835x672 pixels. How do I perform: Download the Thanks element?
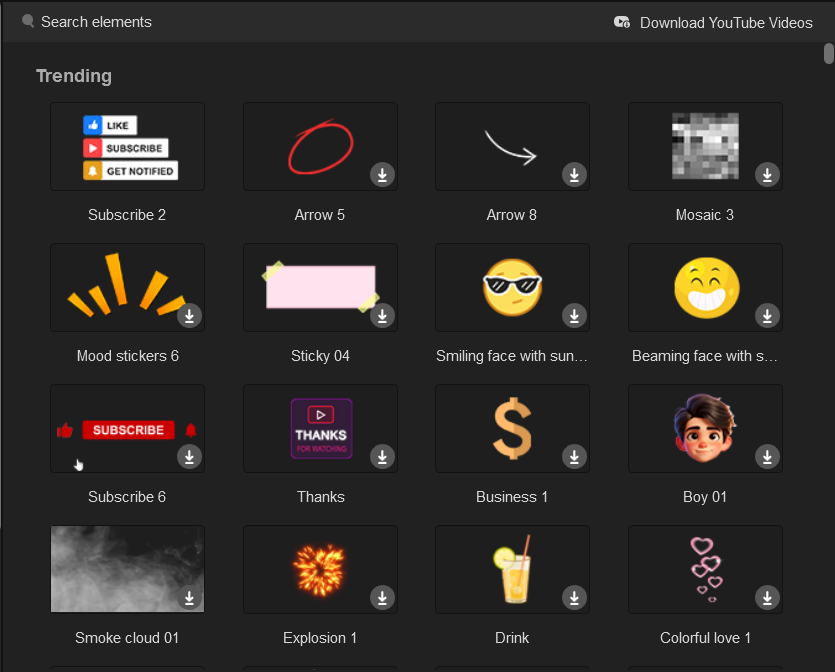382,457
